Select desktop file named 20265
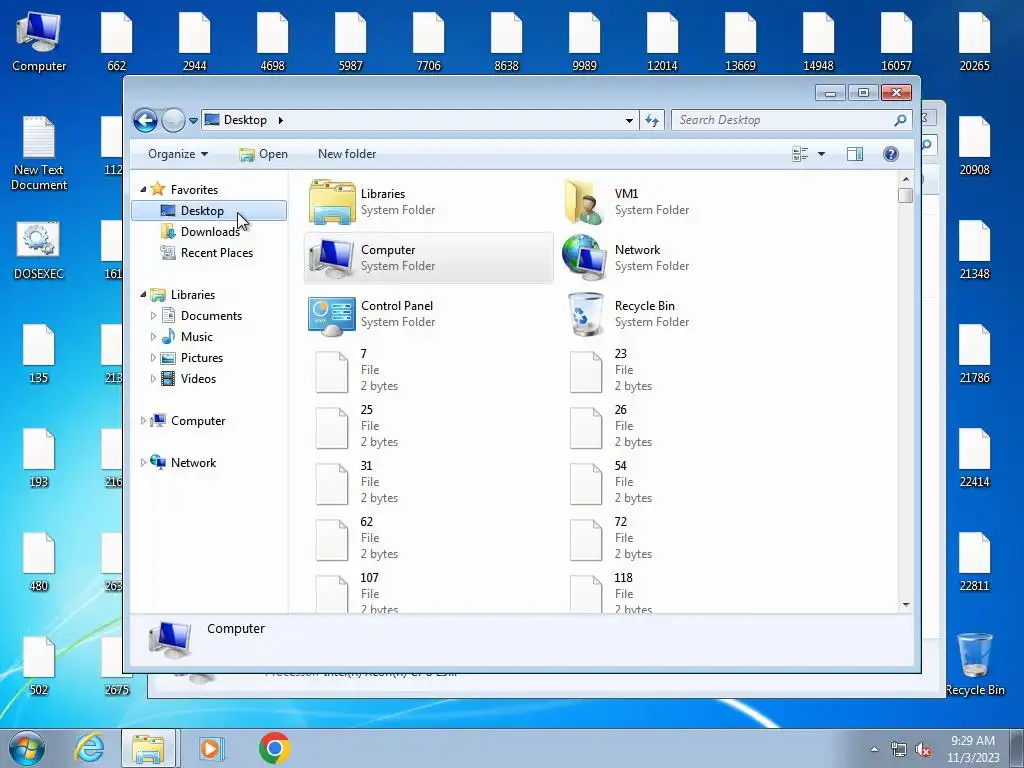The image size is (1024, 768). (974, 41)
